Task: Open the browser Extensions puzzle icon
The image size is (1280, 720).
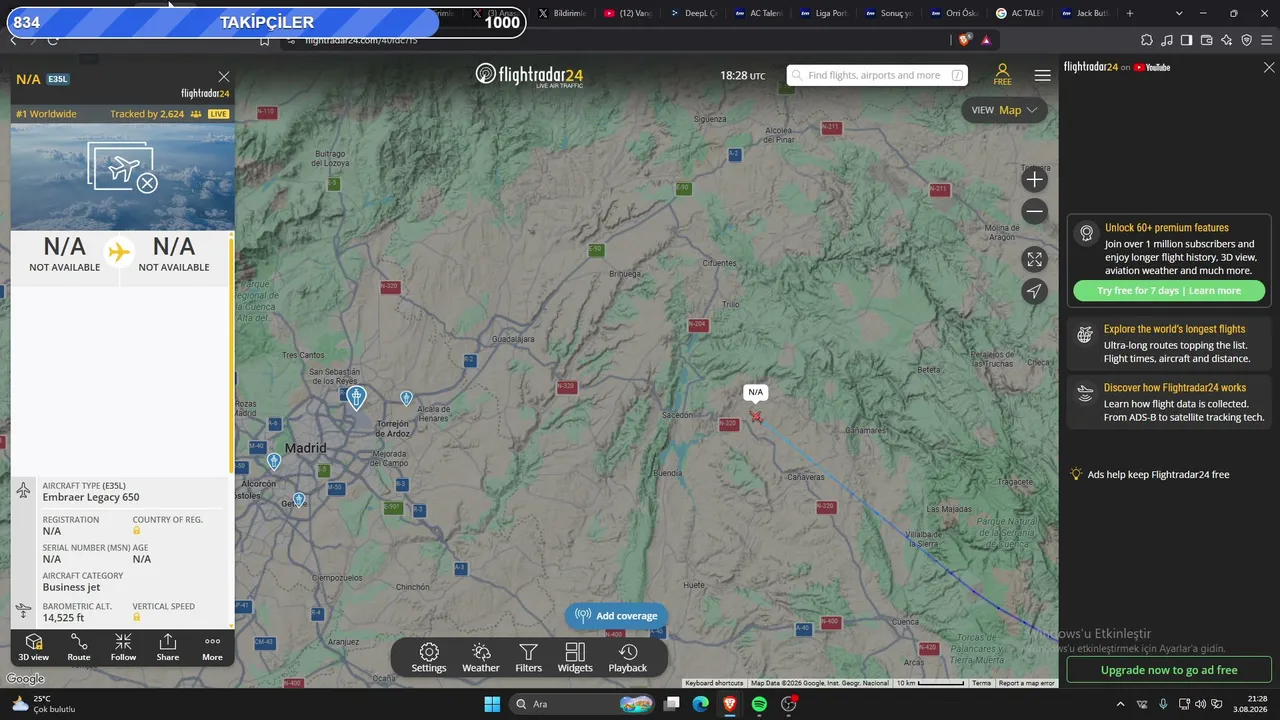Action: coord(1147,40)
